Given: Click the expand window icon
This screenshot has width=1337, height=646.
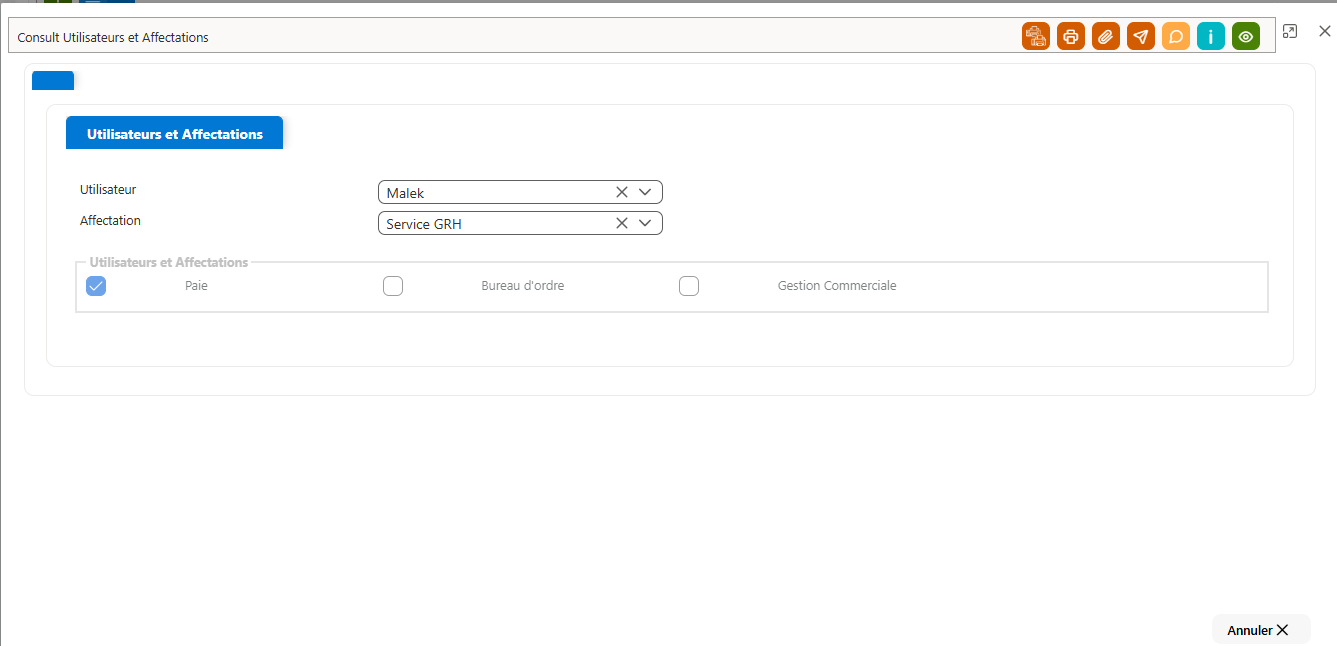Looking at the screenshot, I should 1290,32.
